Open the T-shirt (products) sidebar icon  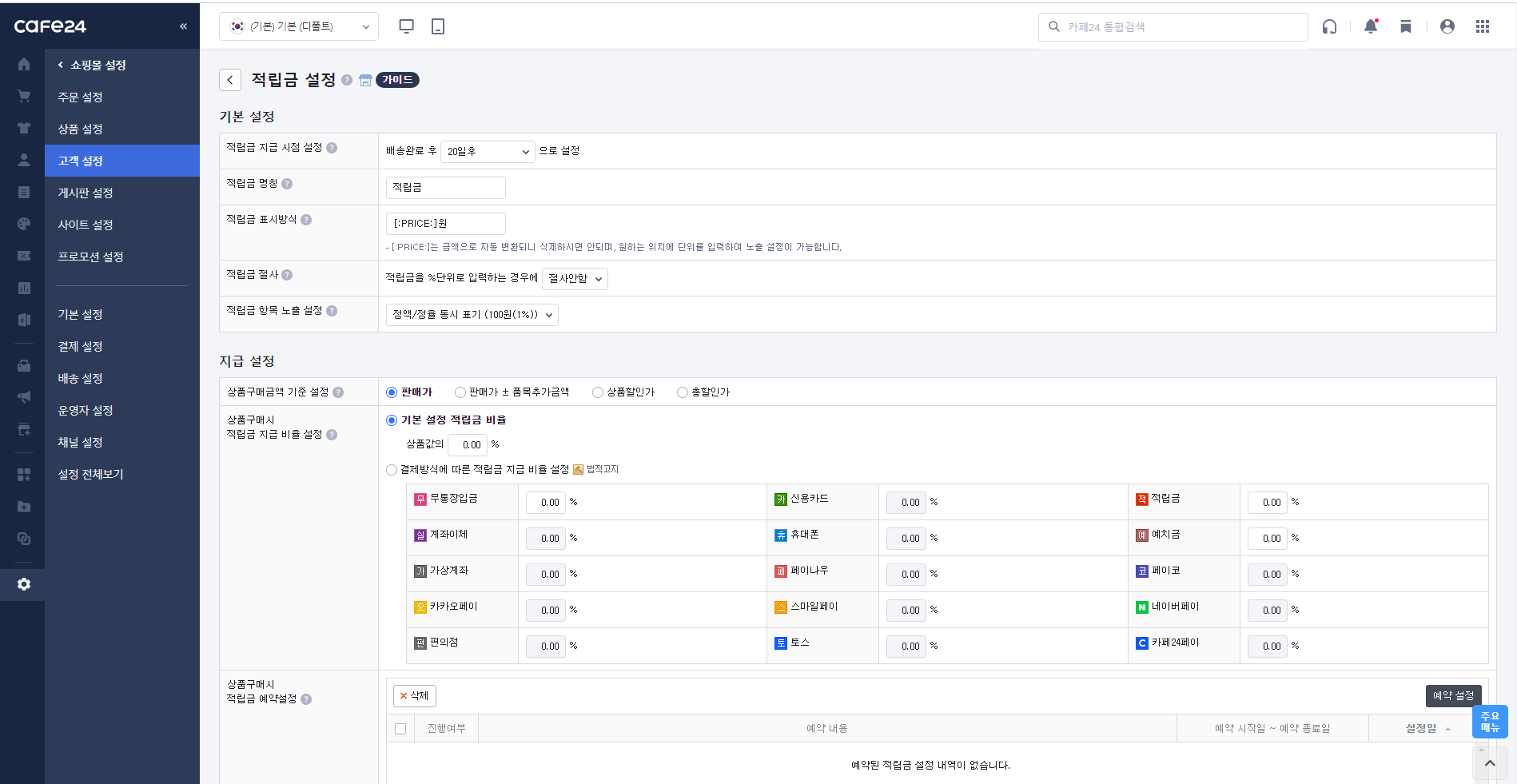[24, 128]
